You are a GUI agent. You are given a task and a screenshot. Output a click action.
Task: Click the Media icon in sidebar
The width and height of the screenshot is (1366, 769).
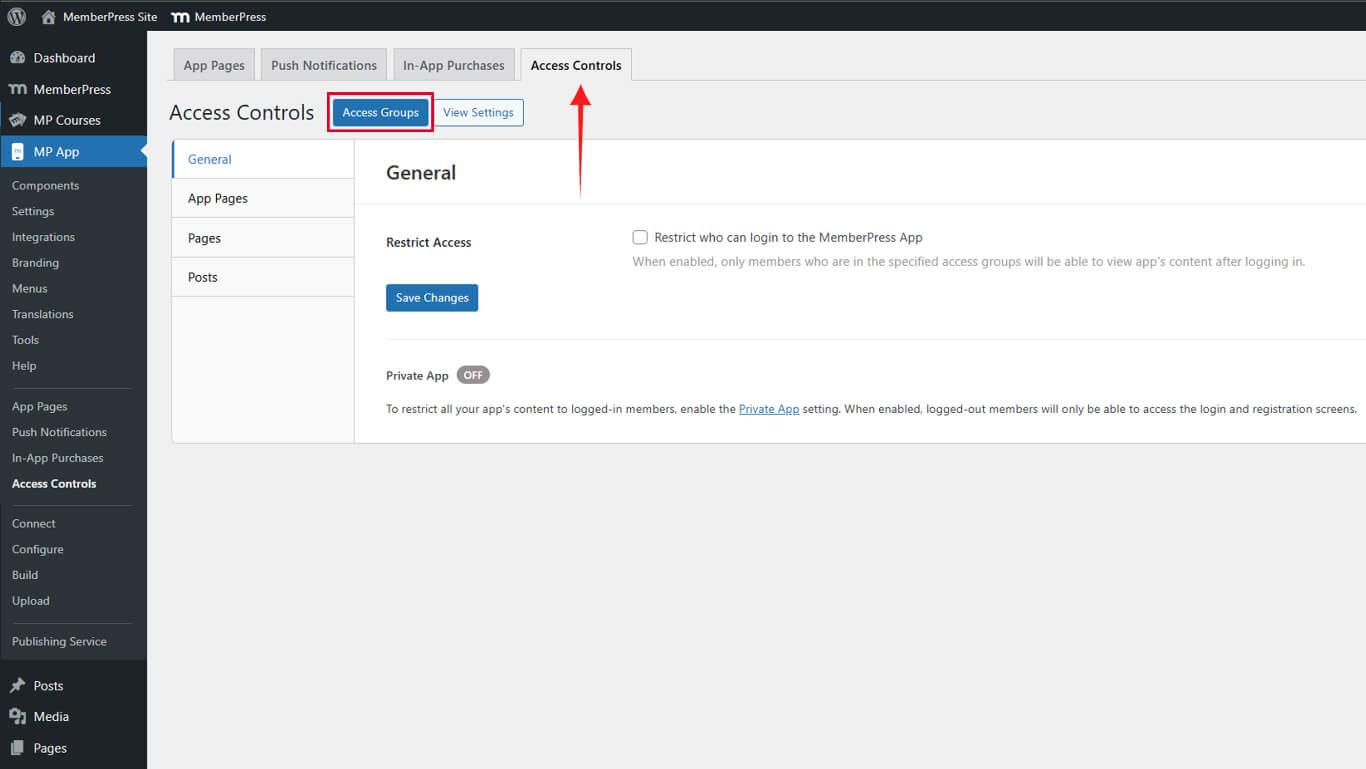(x=17, y=717)
